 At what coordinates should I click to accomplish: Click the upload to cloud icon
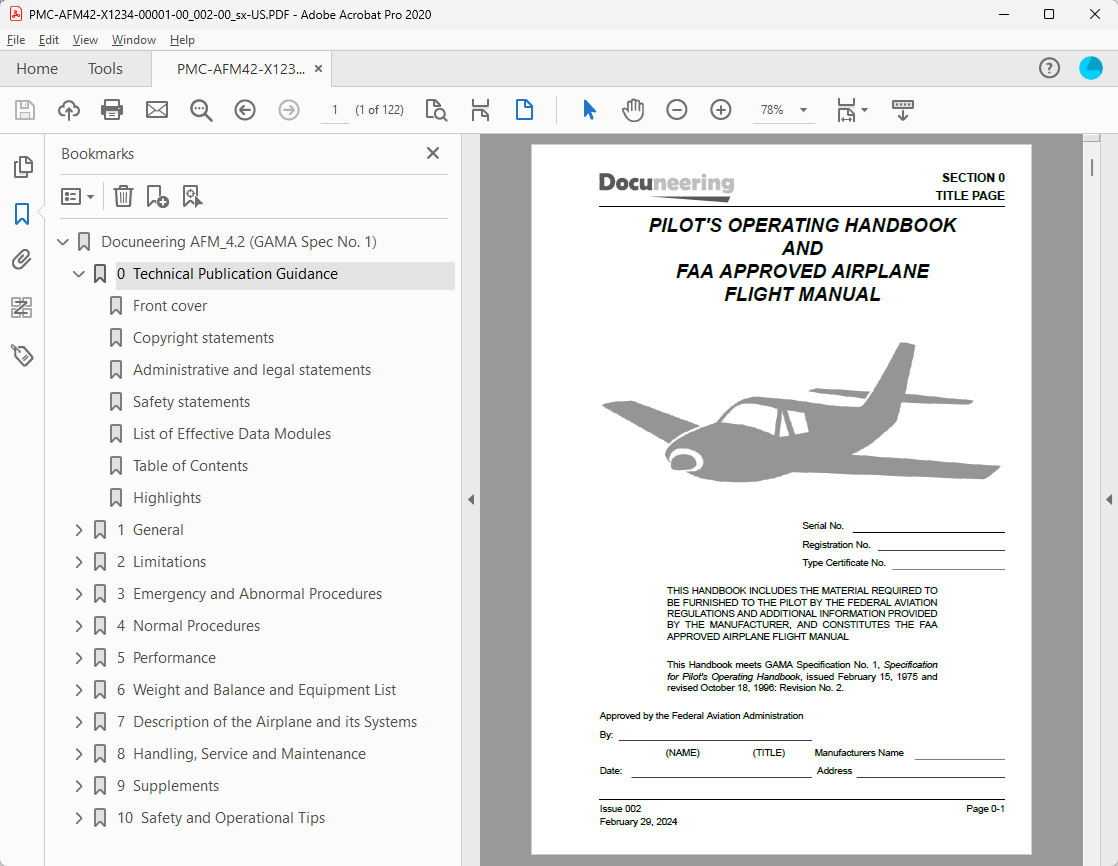(68, 110)
